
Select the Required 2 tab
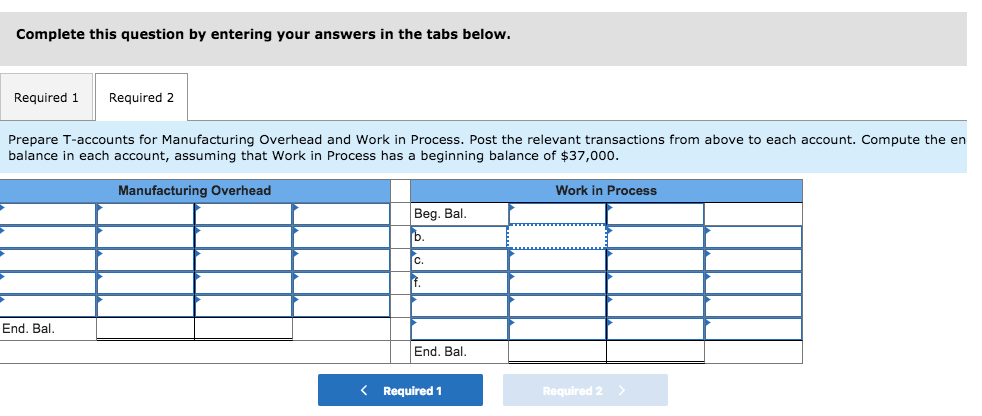click(x=141, y=98)
